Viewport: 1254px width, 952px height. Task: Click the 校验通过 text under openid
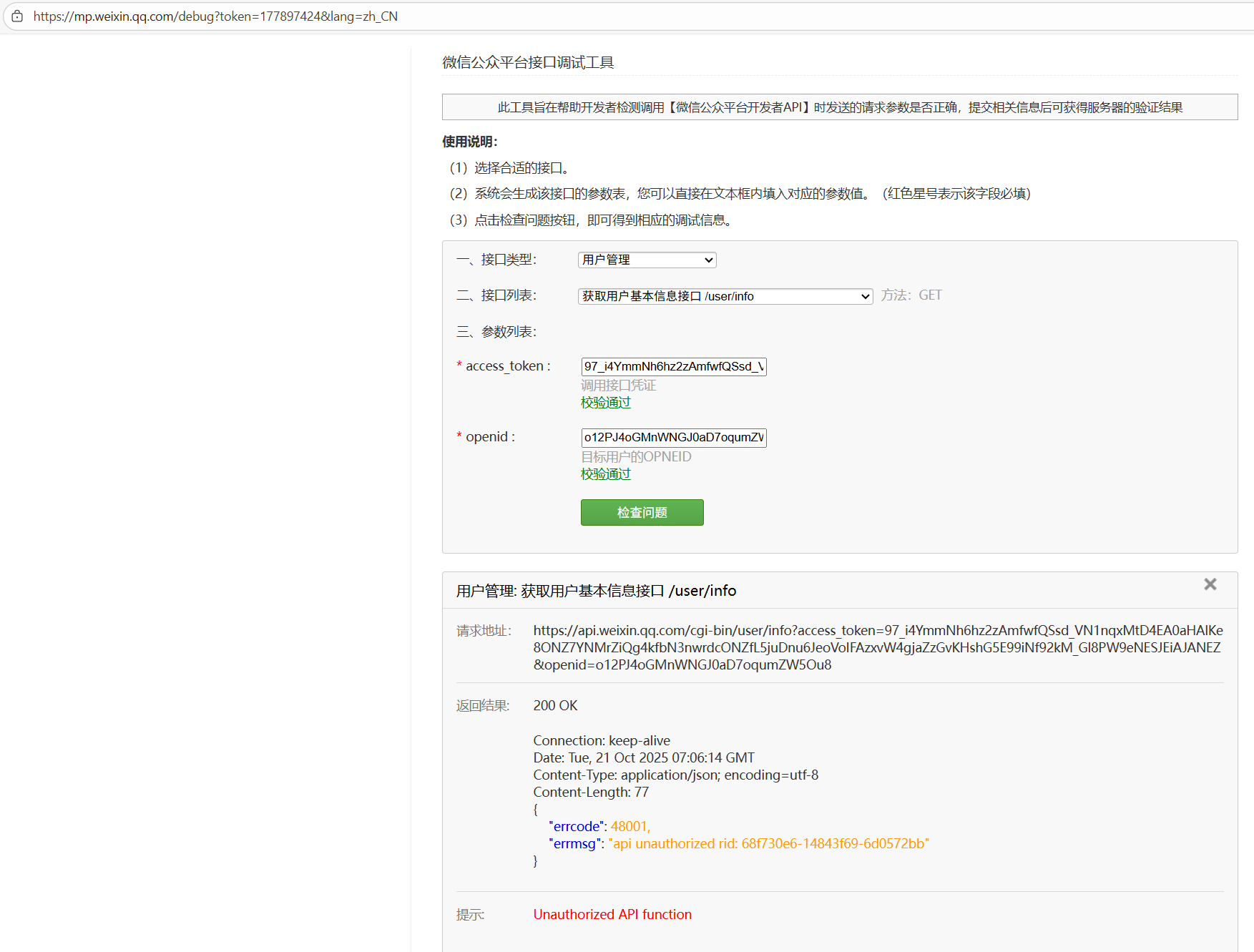pyautogui.click(x=605, y=474)
